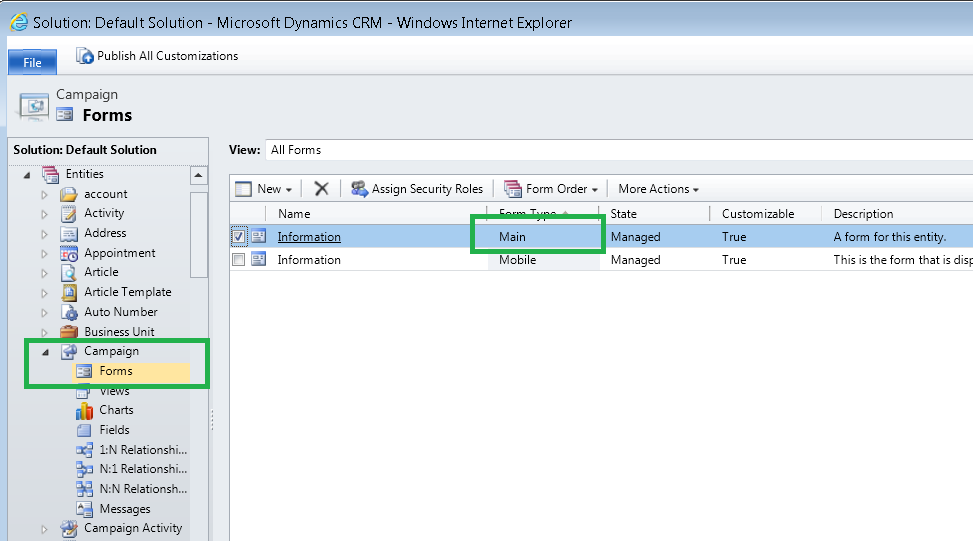Expand the Appointment entity node
The image size is (973, 541).
click(x=44, y=254)
